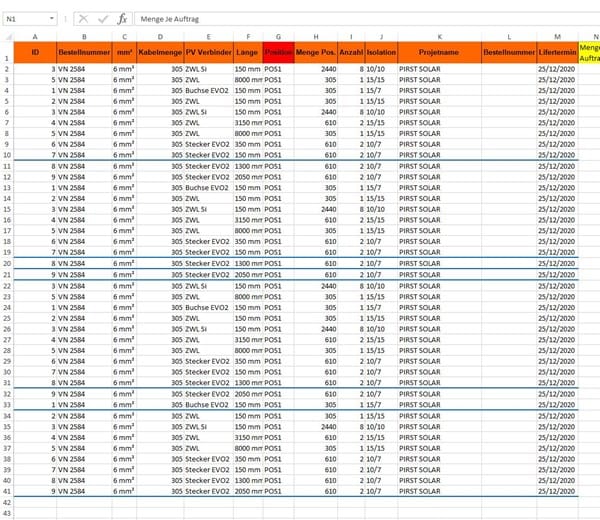Screen dimensions: 600x520
Task: Click the Enter checkmark icon in formula bar
Action: (103, 18)
